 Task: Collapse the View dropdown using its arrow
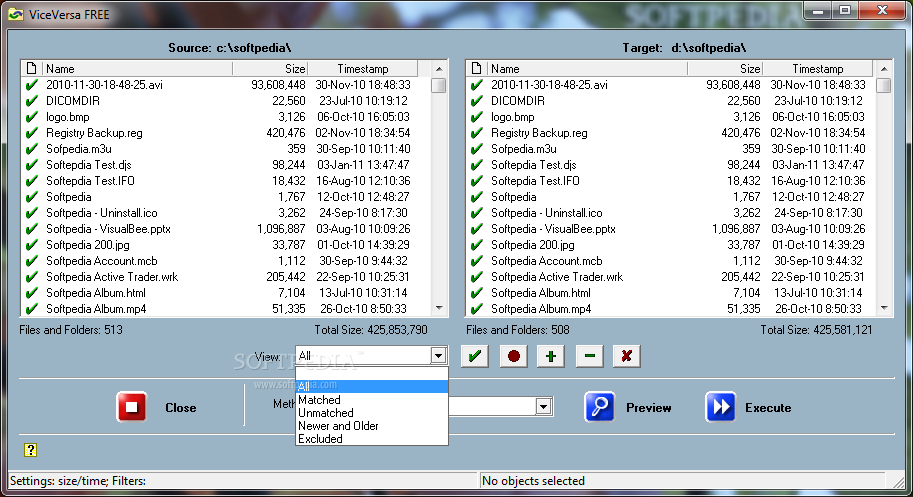438,355
